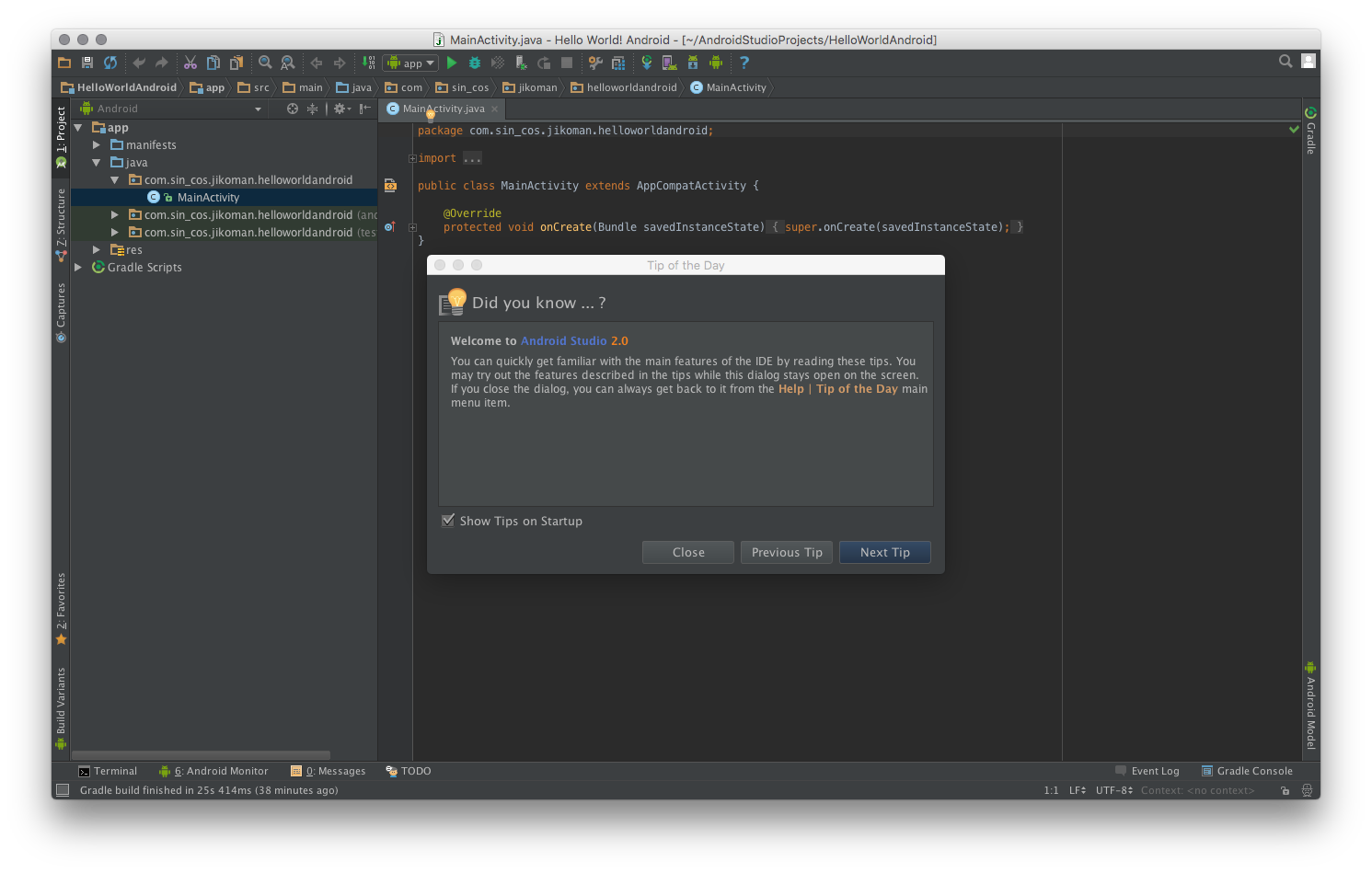
Task: Click the Sync Project with Gradle icon
Action: click(x=647, y=63)
